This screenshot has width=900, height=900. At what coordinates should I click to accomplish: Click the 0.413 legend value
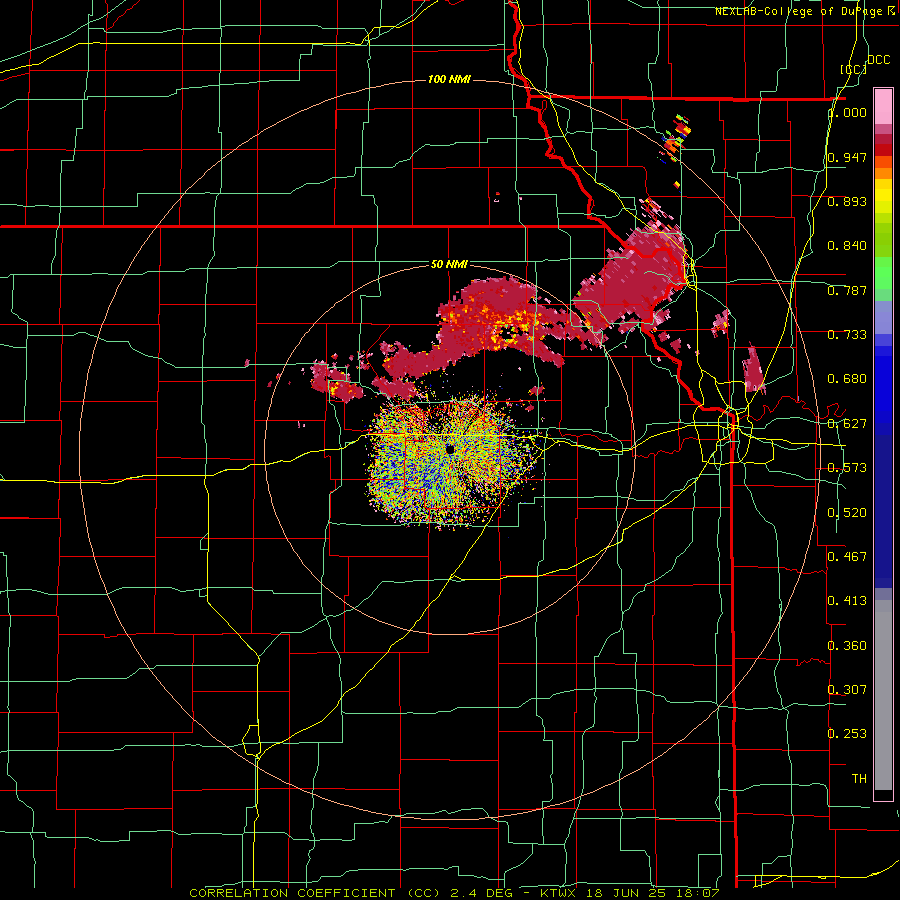pos(847,601)
